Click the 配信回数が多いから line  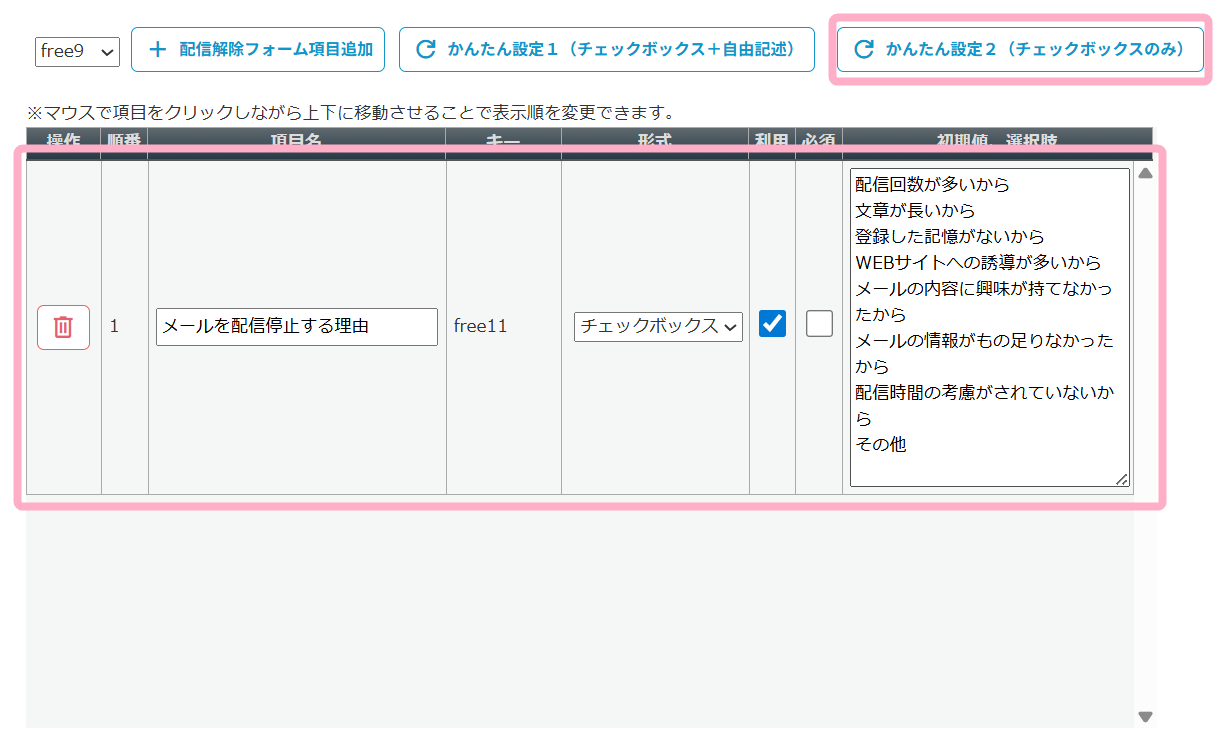pos(932,185)
